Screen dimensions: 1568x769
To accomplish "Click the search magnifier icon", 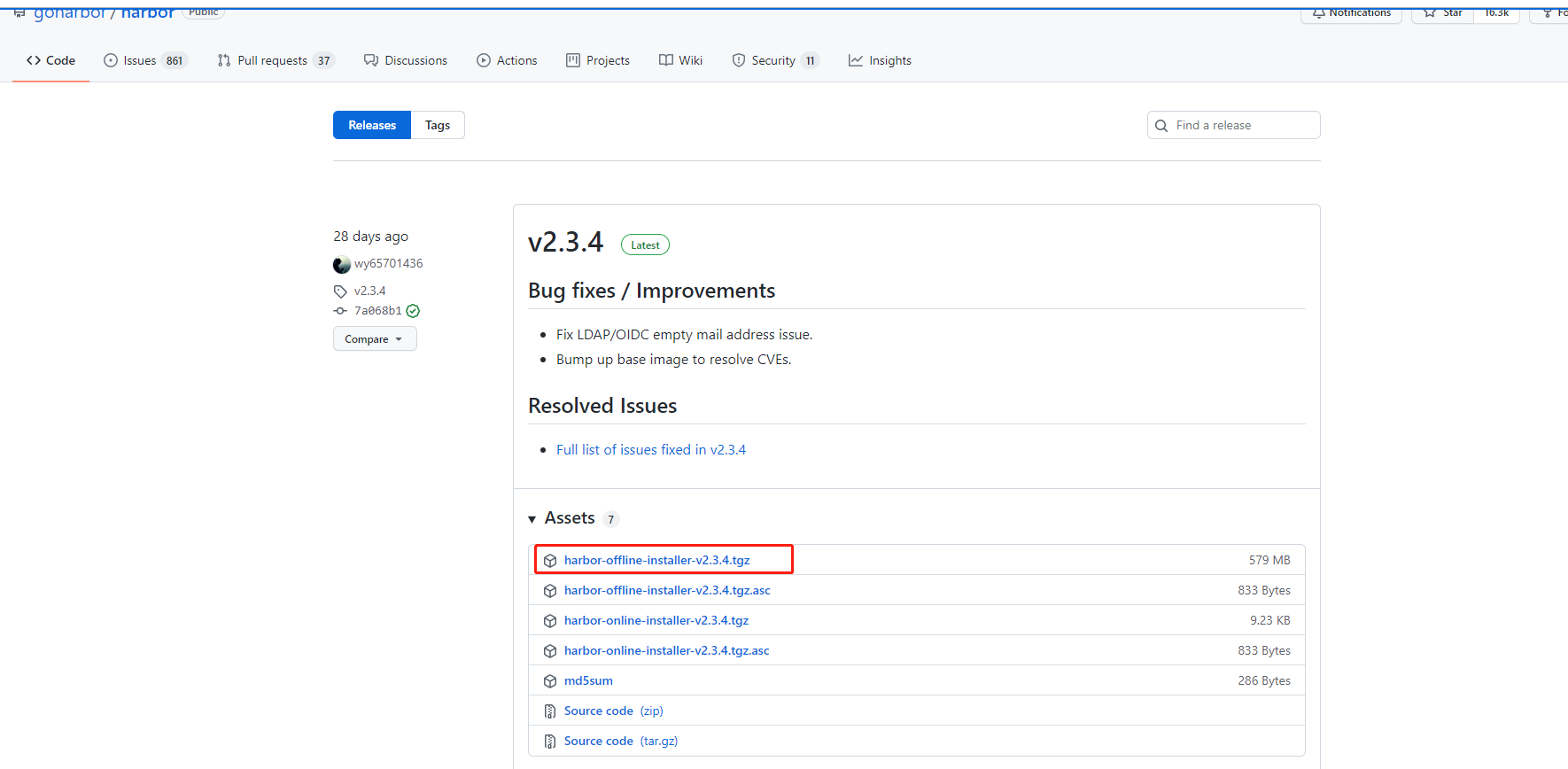I will pos(1161,126).
